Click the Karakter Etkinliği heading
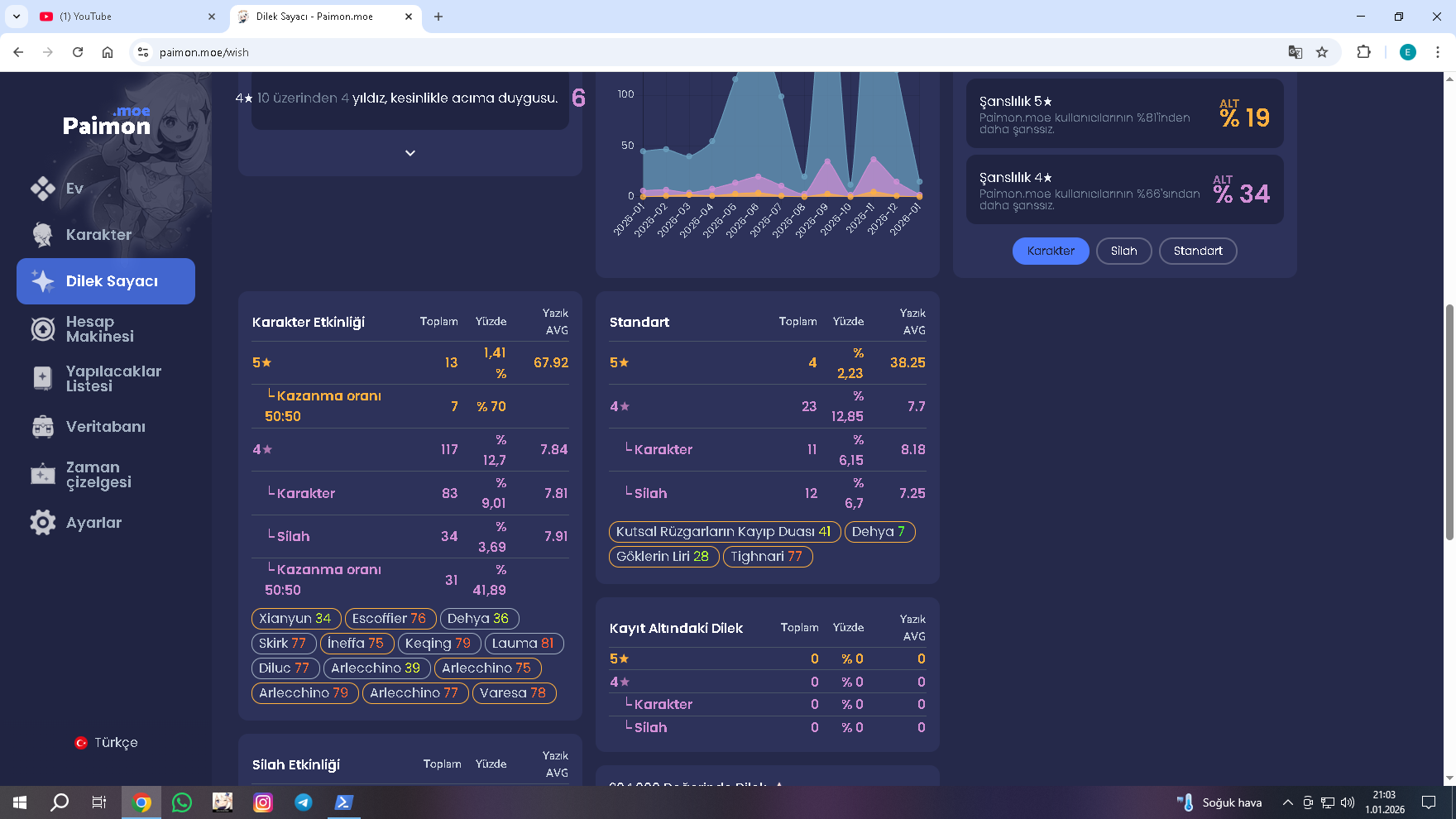1456x819 pixels. 309,323
